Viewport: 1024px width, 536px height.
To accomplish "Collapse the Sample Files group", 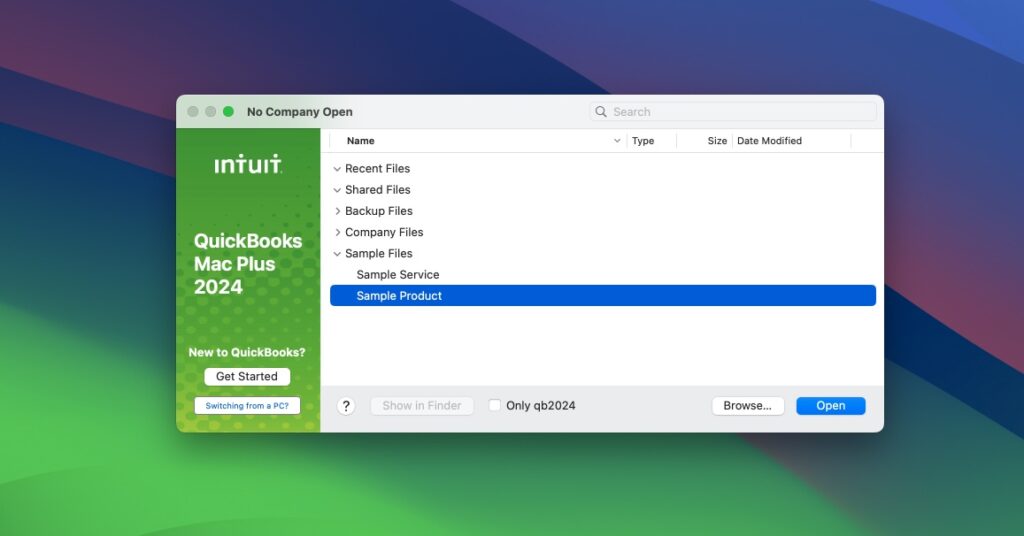I will [337, 253].
